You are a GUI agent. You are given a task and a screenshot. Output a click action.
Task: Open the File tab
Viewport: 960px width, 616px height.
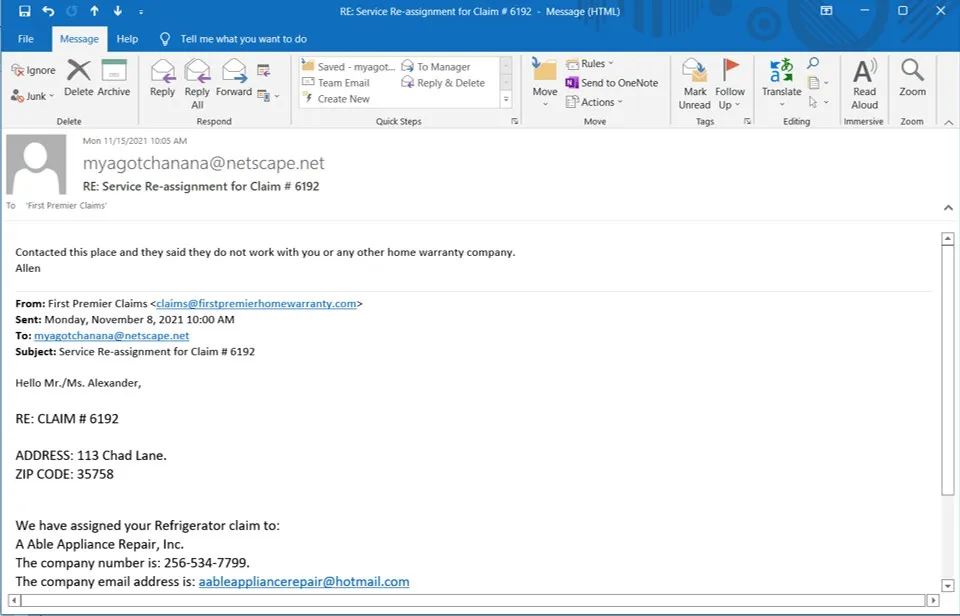(x=26, y=39)
